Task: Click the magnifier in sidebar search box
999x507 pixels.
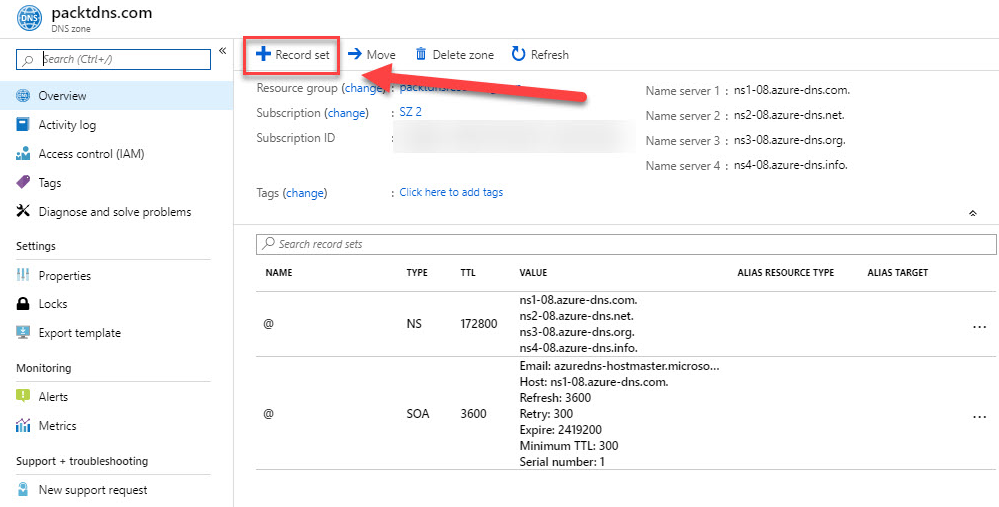Action: tap(28, 59)
